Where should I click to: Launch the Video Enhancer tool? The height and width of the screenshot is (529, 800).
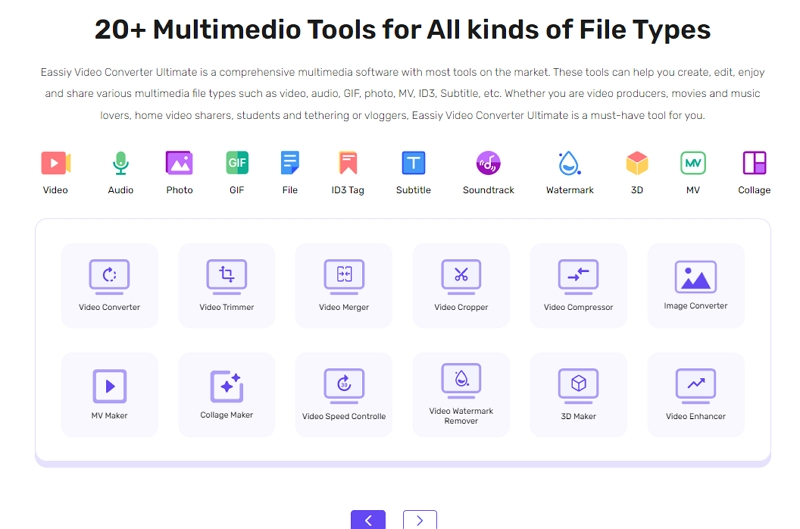(696, 394)
